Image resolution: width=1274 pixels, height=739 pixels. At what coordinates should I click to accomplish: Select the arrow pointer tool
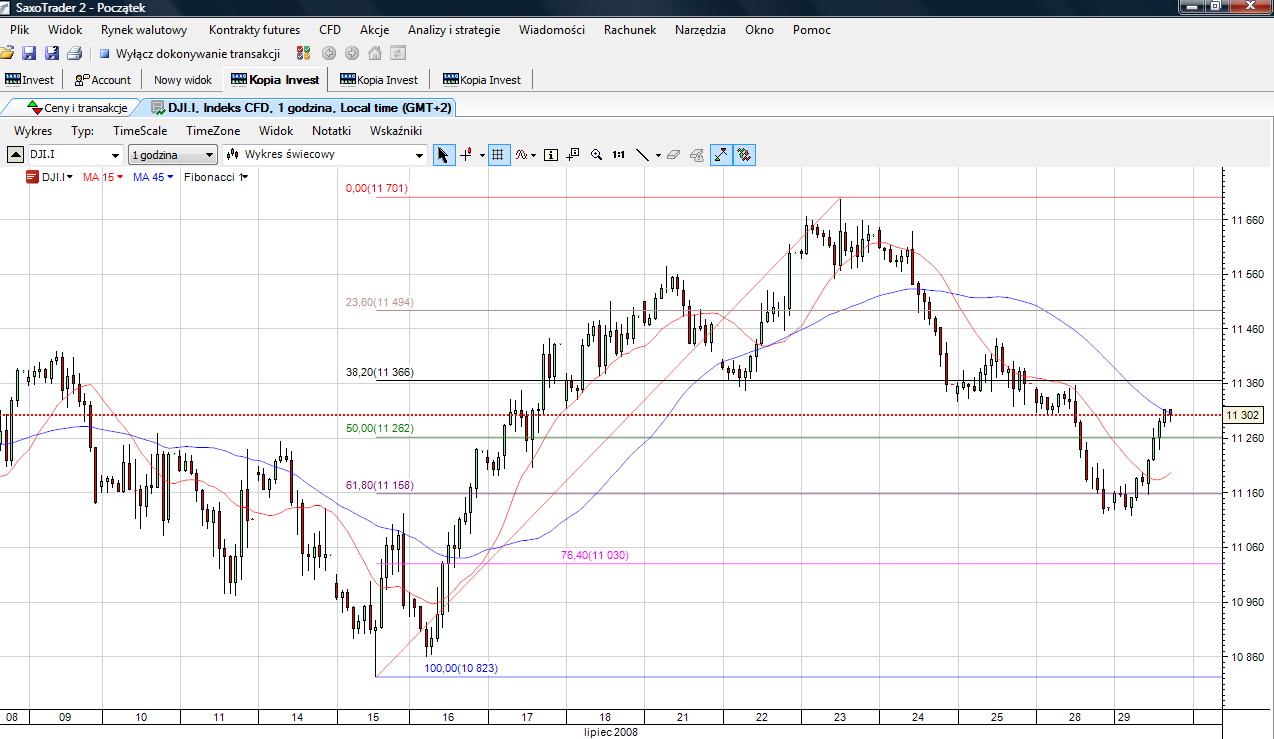[x=444, y=155]
